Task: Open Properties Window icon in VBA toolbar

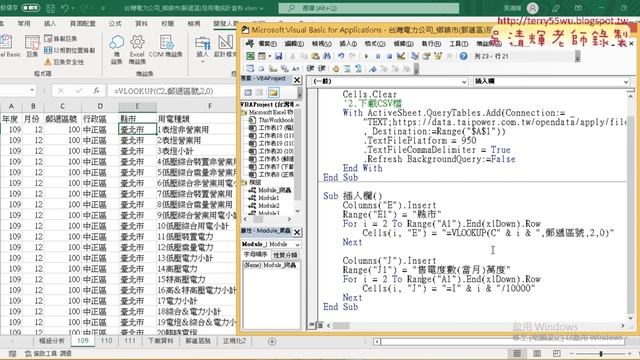Action: 427,56
